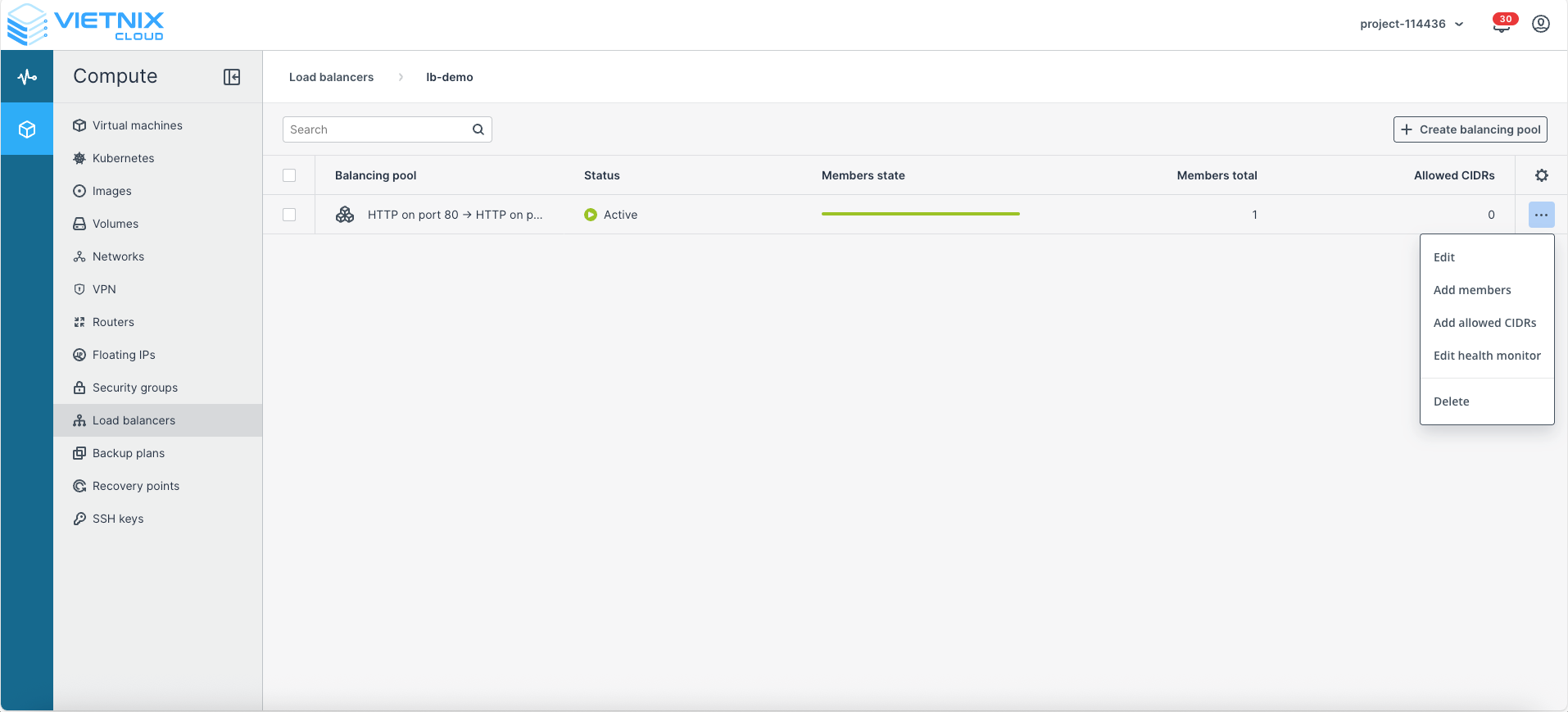This screenshot has height=712, width=1568.
Task: Choose Add members from the context menu
Action: pyautogui.click(x=1471, y=290)
